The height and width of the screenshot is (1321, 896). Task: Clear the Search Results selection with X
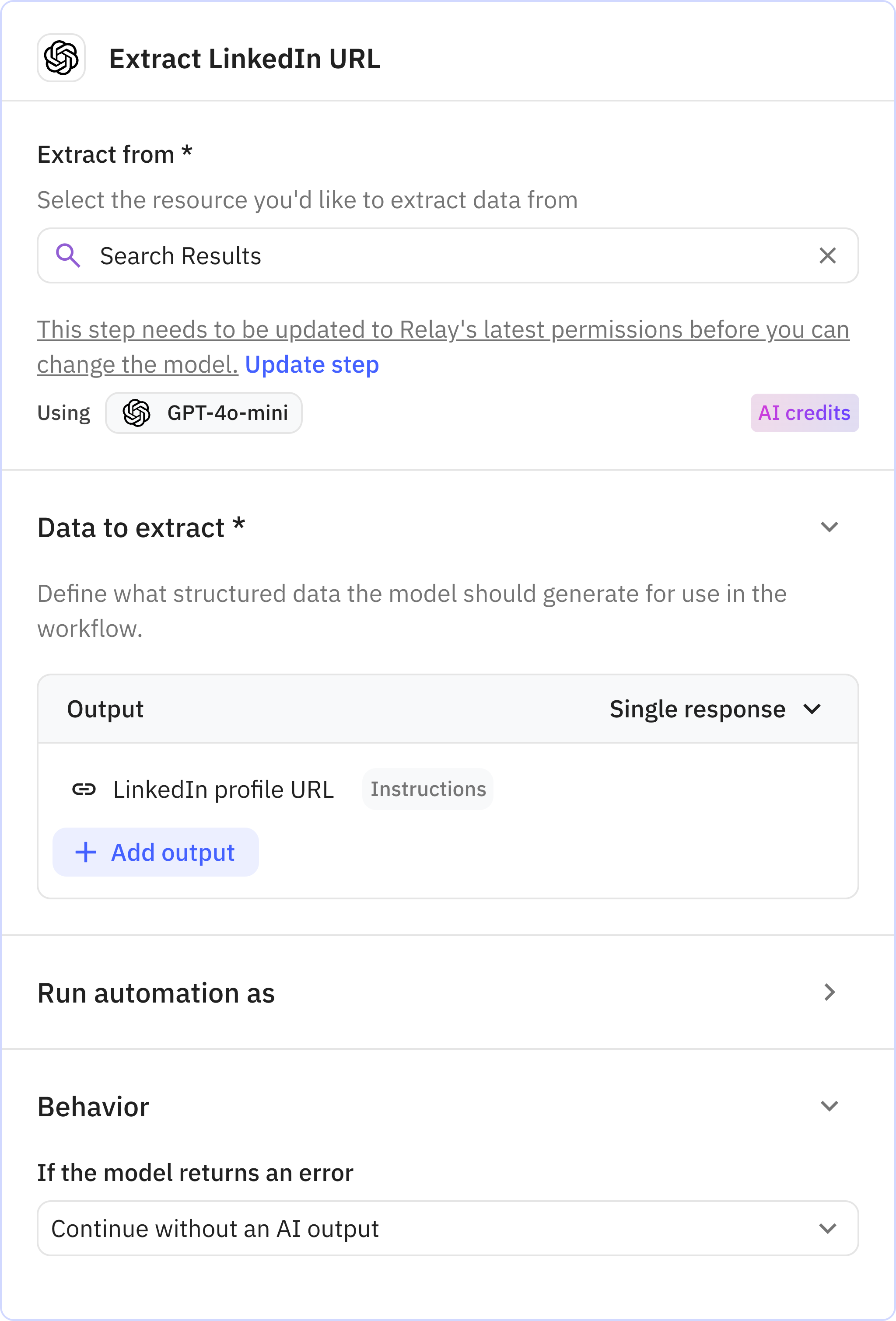827,256
